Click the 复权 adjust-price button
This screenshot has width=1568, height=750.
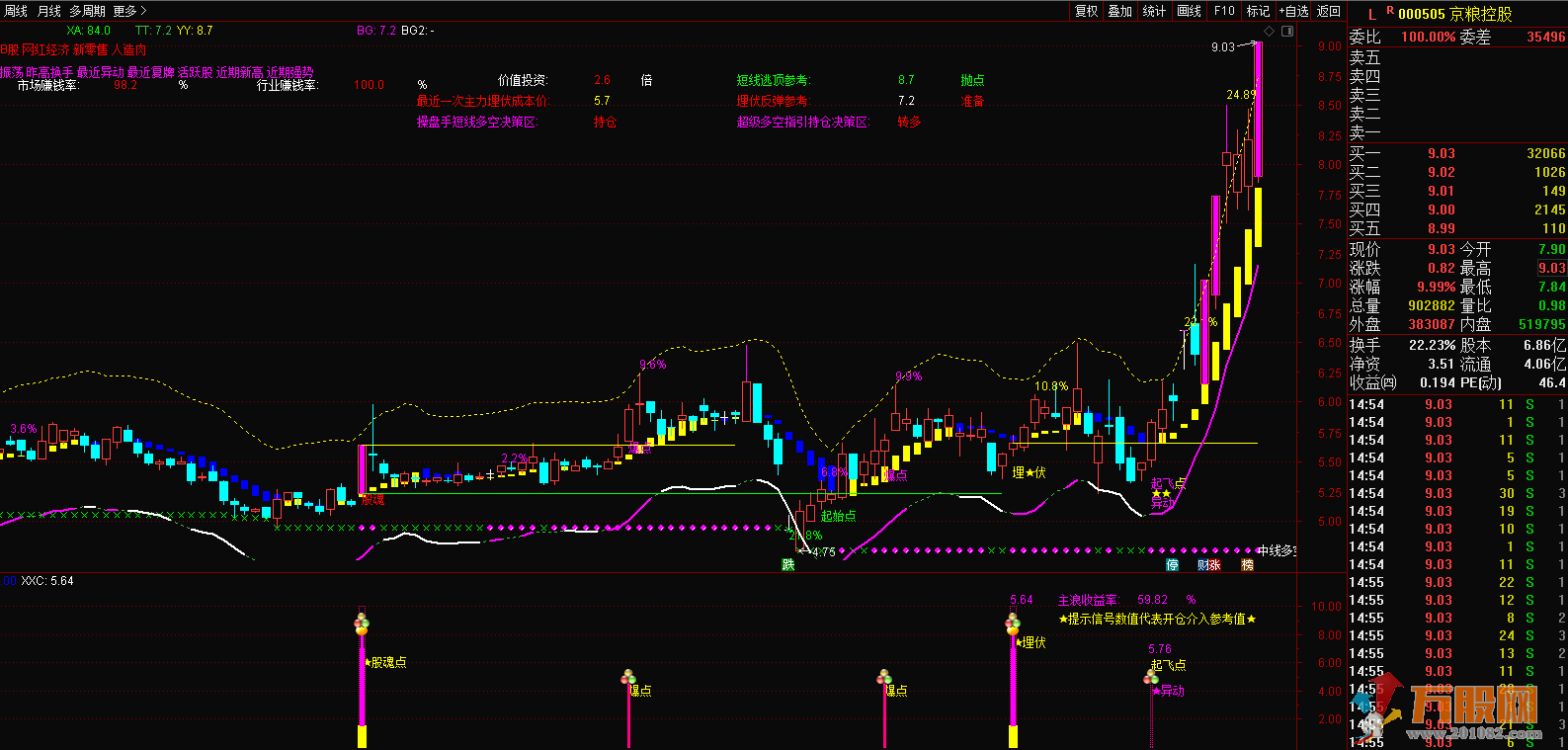(1087, 11)
